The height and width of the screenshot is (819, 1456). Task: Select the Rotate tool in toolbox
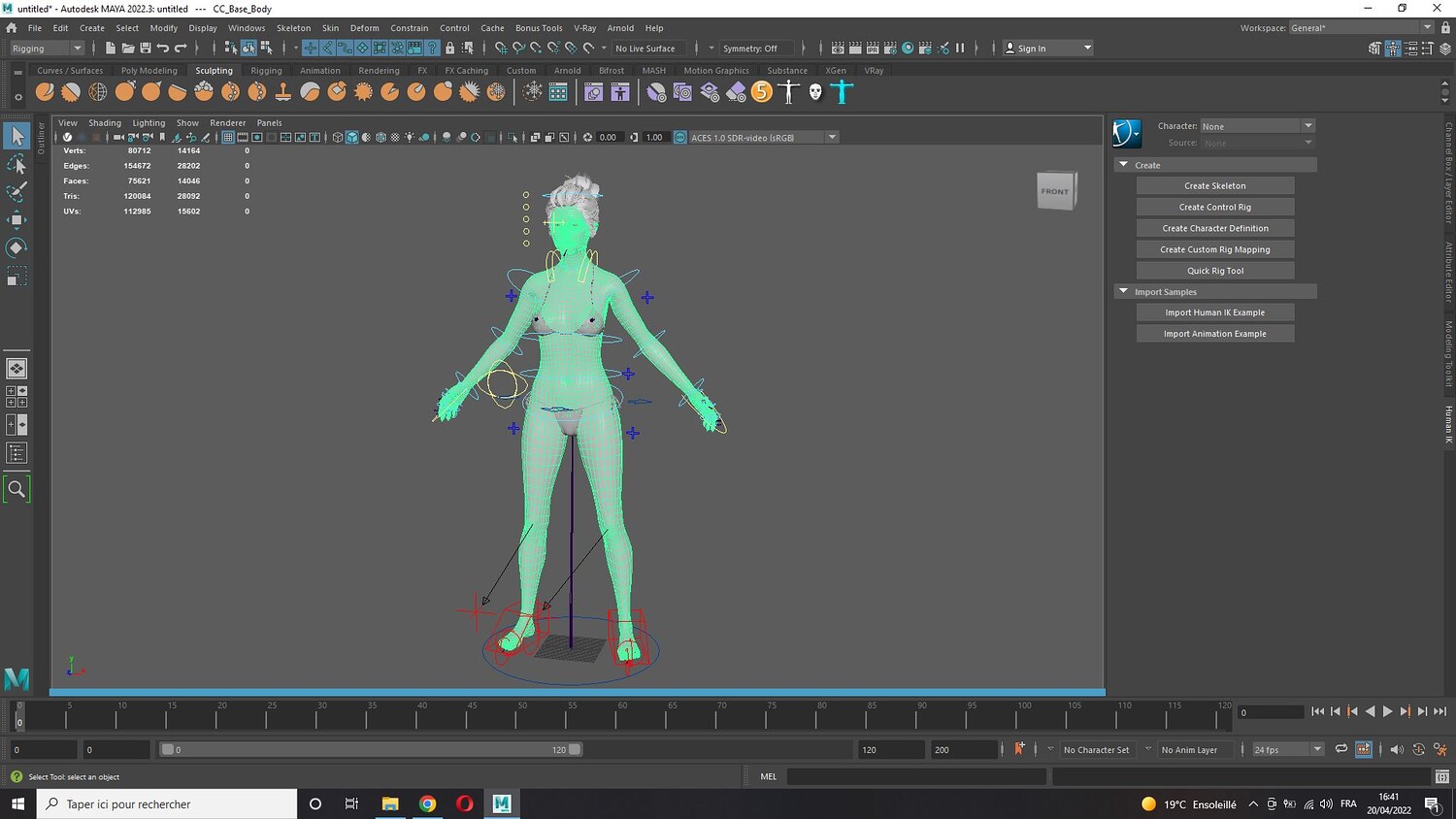coord(17,248)
